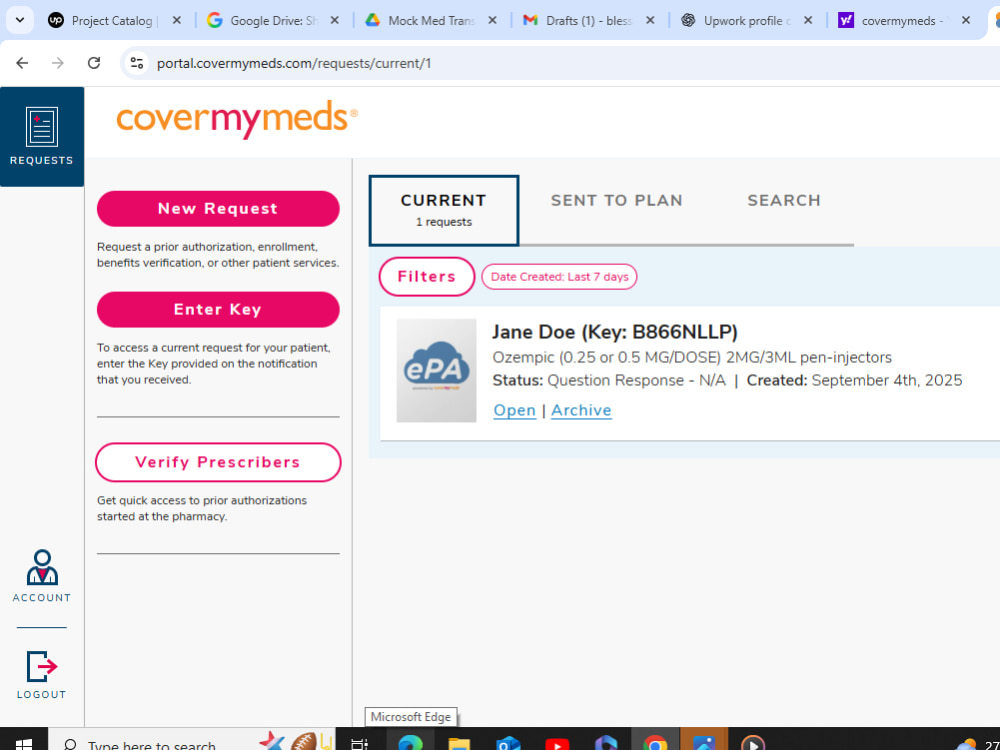Open the Copilot icon on the taskbar

coord(606,743)
